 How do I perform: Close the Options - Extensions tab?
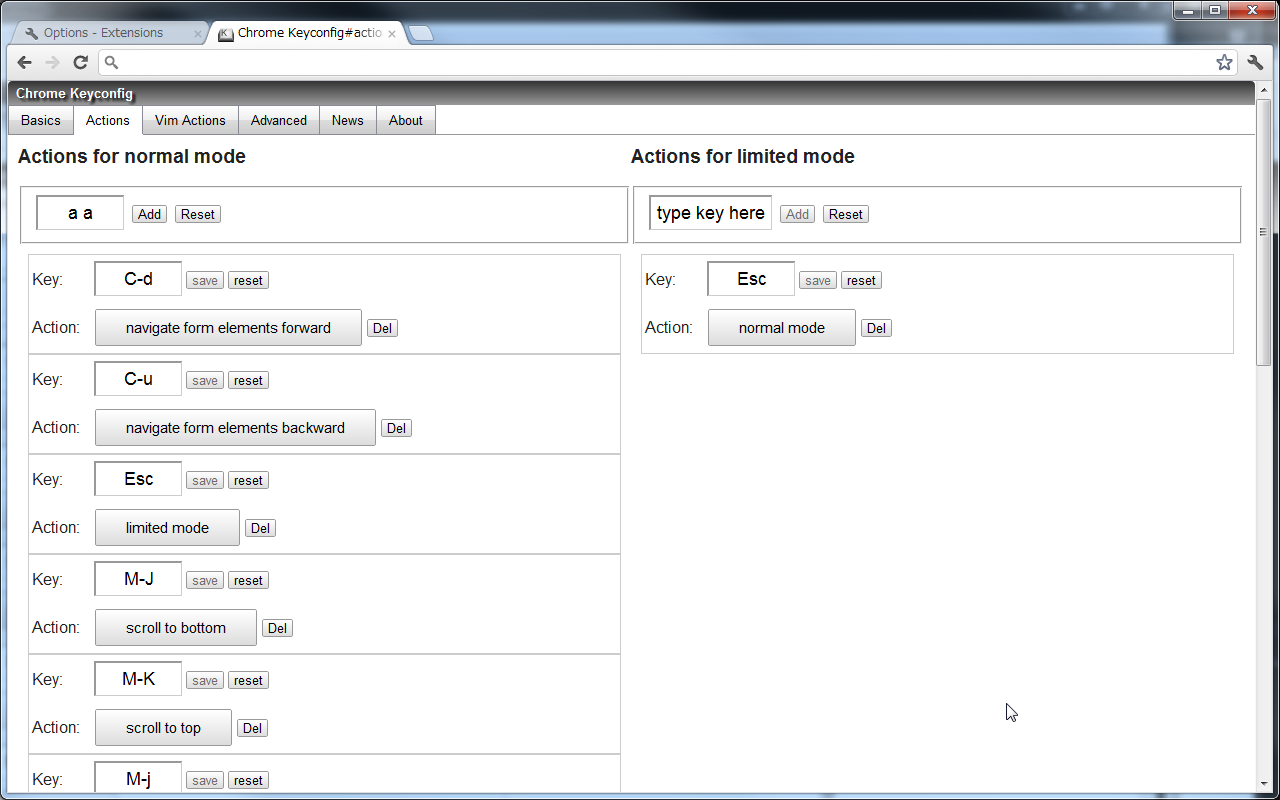pyautogui.click(x=197, y=34)
